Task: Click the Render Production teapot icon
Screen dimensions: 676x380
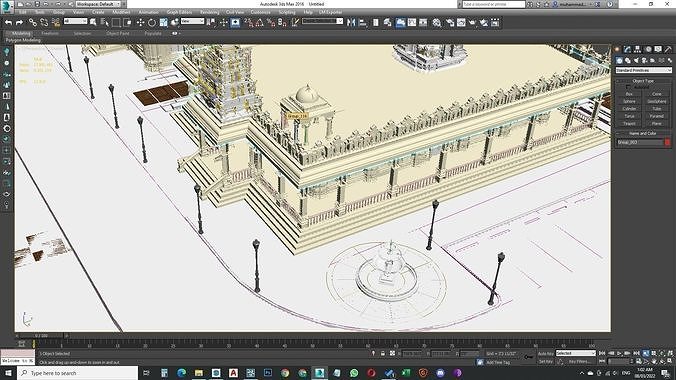Action: point(473,22)
